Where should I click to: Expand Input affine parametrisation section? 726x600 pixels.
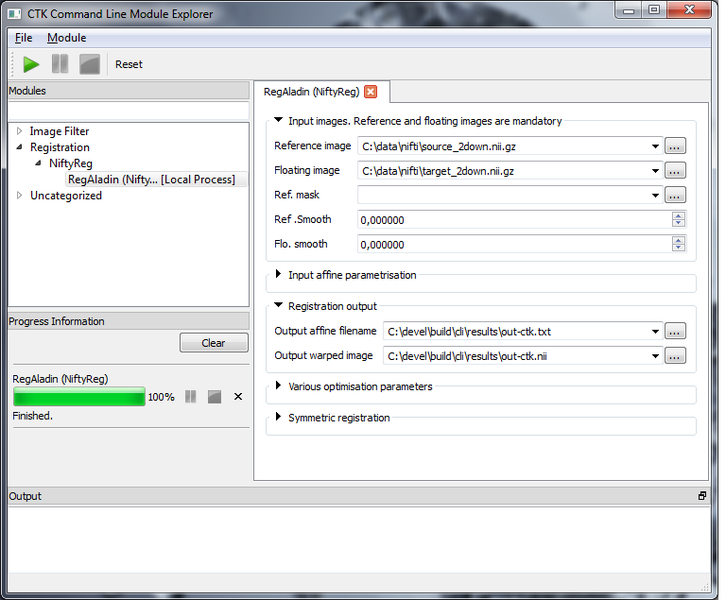point(279,275)
